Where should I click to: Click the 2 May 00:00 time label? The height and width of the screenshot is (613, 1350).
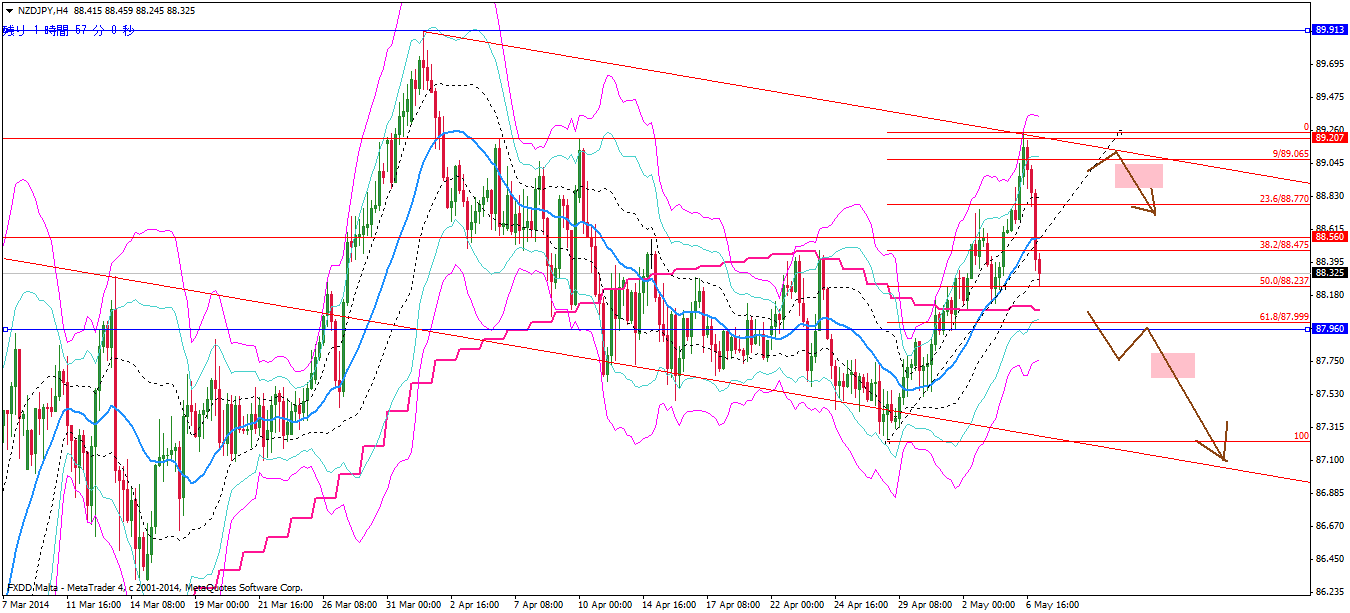(988, 605)
